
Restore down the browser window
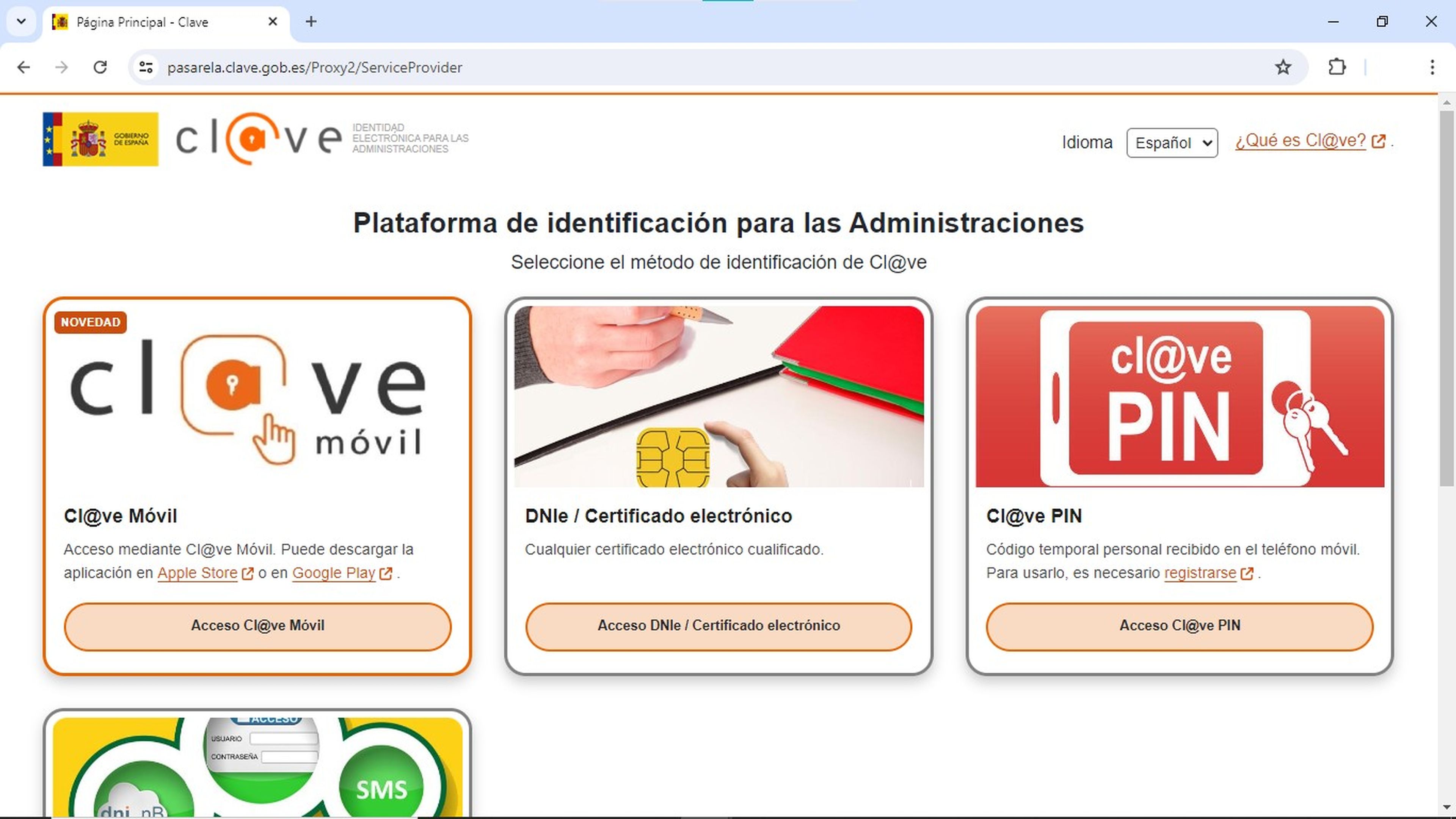pos(1382,22)
